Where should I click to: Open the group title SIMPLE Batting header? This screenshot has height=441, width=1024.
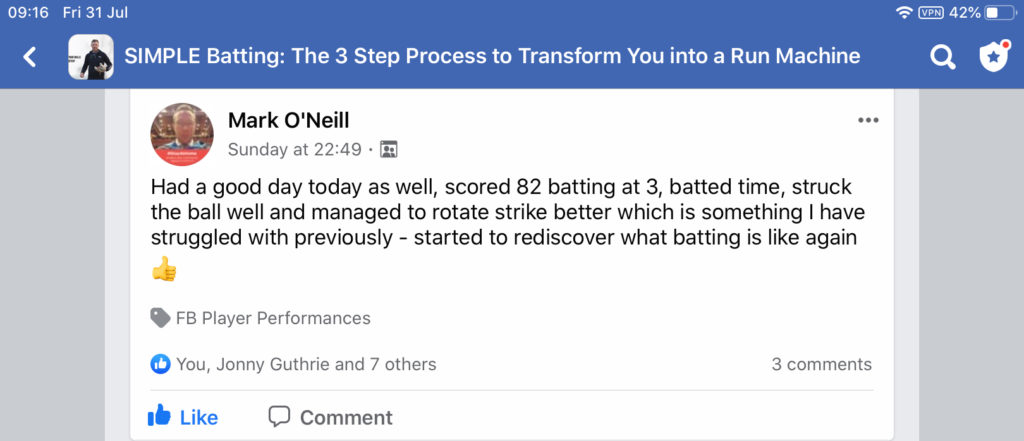[492, 56]
